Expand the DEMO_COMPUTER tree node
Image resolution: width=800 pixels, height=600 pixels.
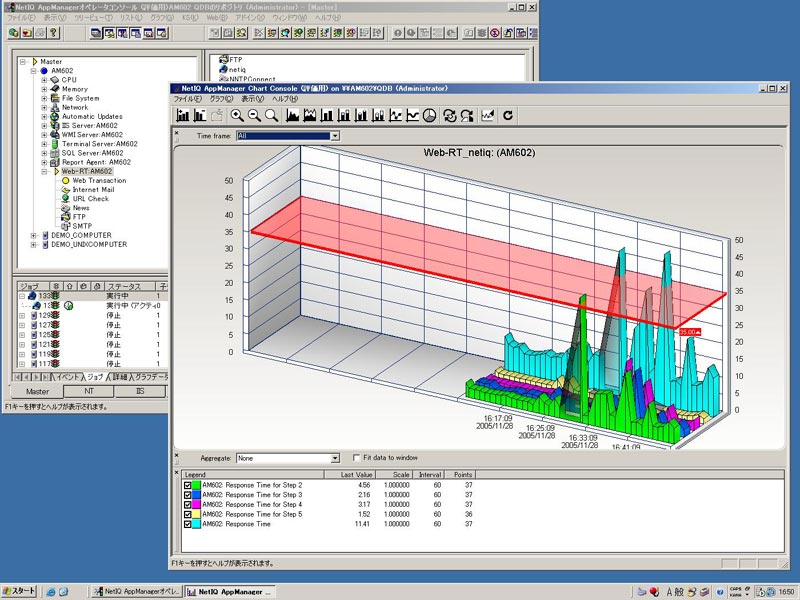click(x=33, y=236)
